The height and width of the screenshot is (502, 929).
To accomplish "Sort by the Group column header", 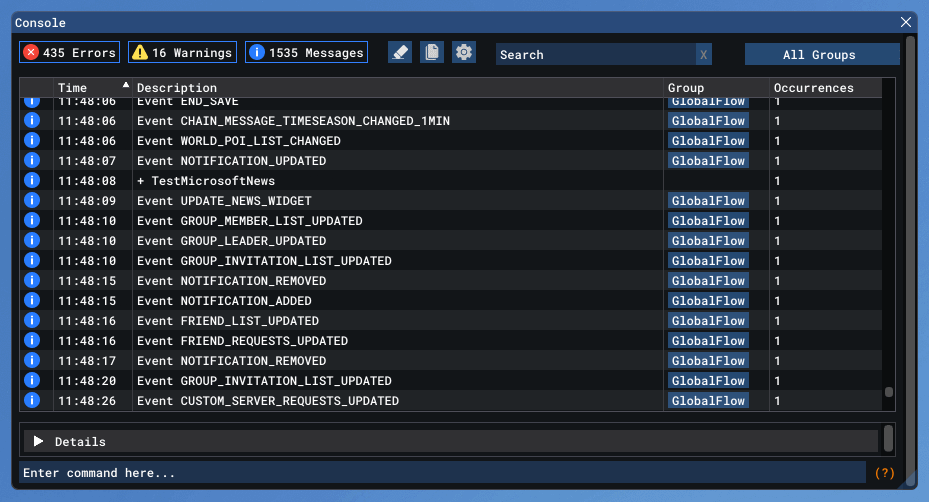I will 716,88.
